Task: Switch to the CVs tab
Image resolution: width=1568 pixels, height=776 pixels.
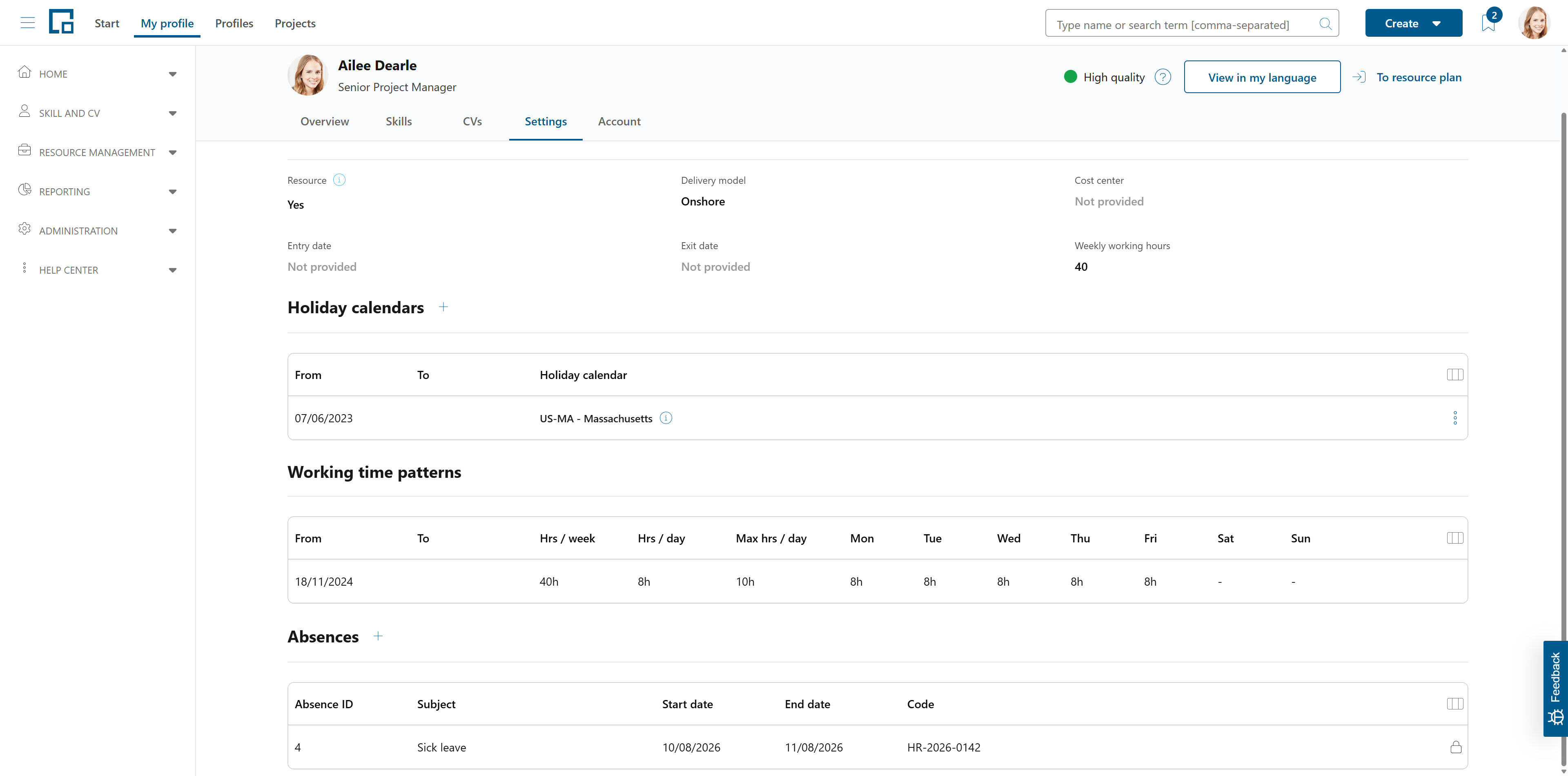Action: coord(472,122)
